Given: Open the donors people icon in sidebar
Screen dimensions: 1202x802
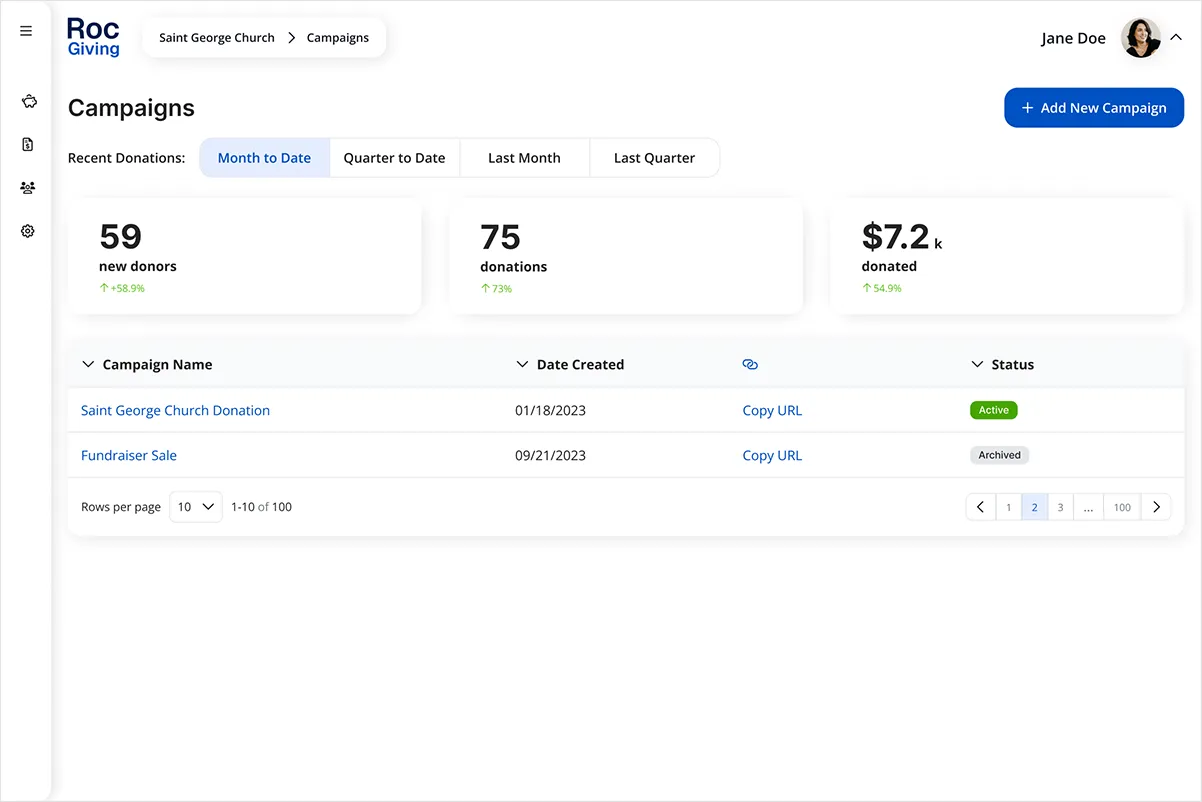Looking at the screenshot, I should click(x=28, y=188).
